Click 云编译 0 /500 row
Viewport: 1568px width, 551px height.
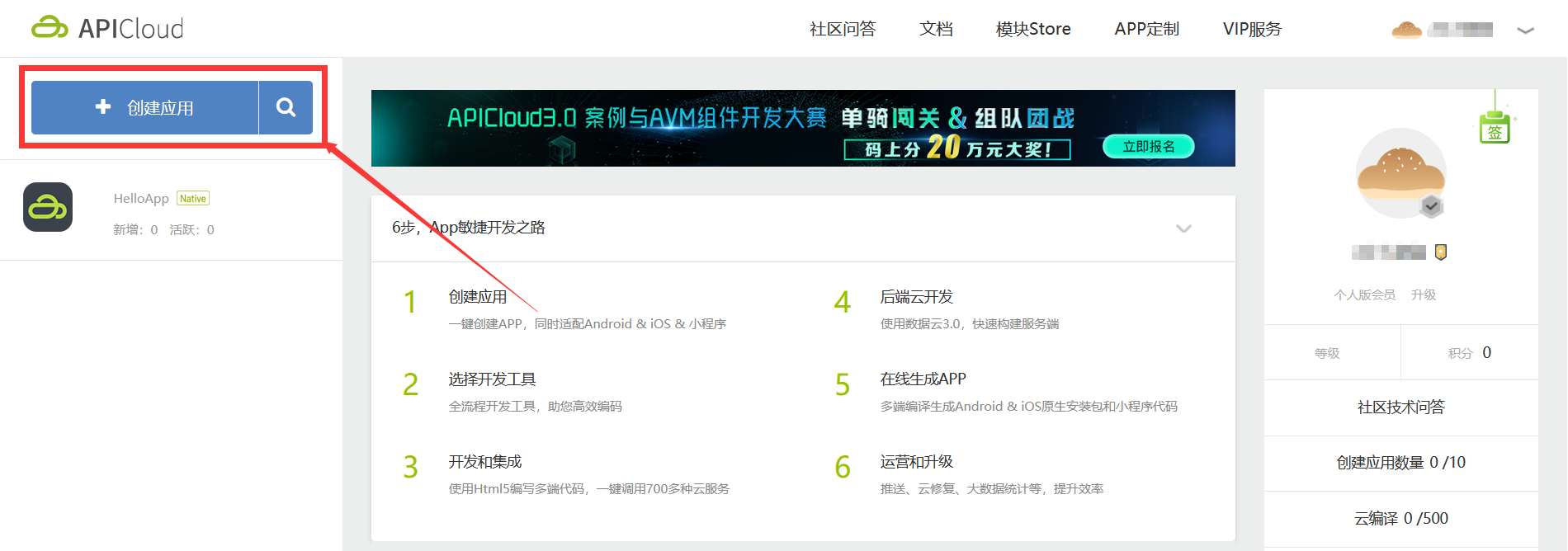pos(1401,519)
